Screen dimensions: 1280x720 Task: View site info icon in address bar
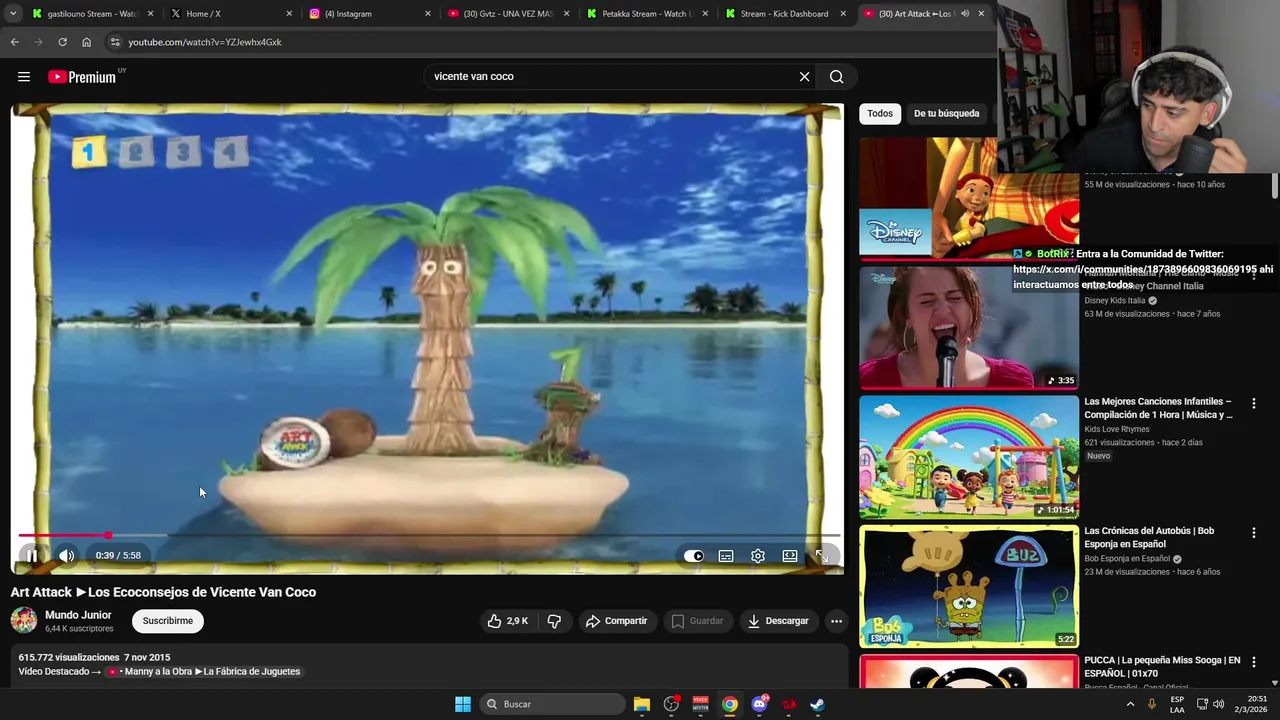click(115, 42)
